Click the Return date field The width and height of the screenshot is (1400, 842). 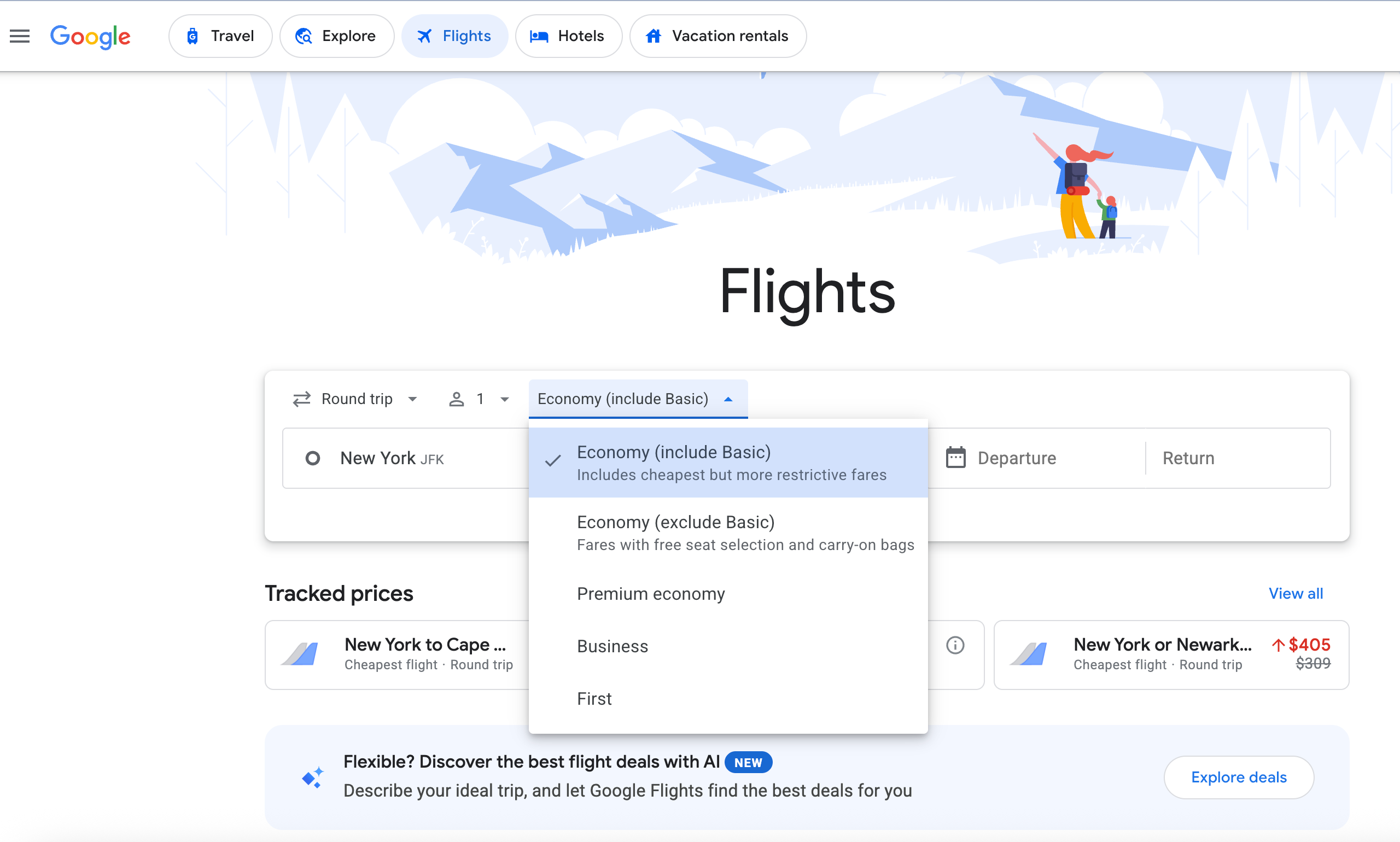(1237, 458)
